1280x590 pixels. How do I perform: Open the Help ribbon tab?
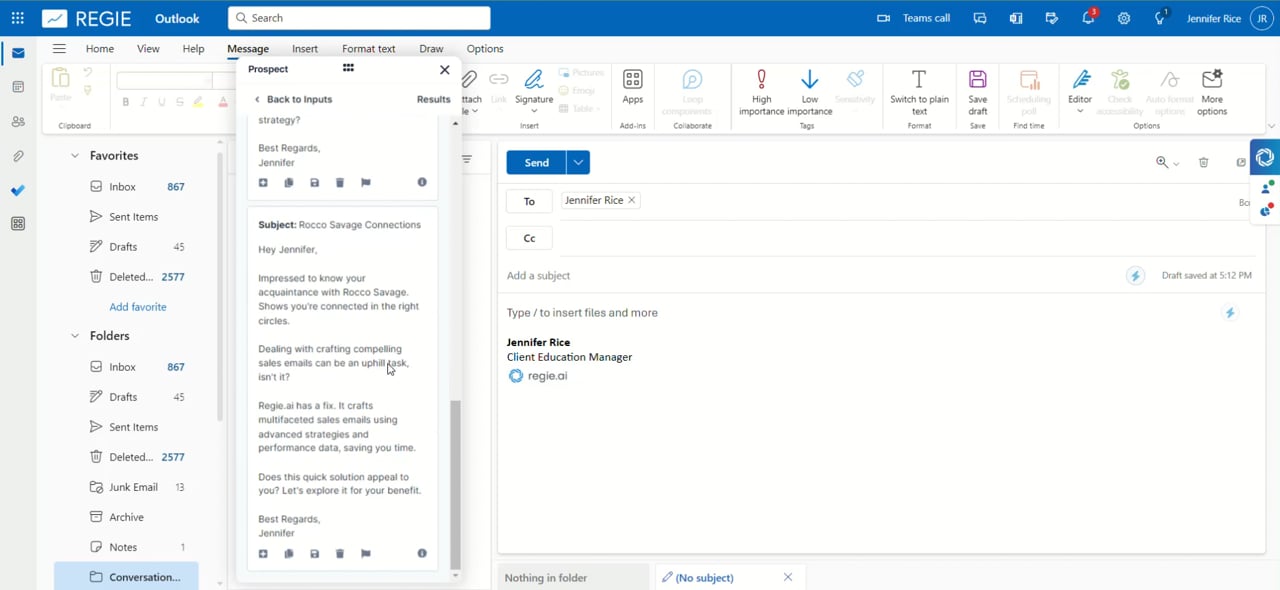pos(193,48)
